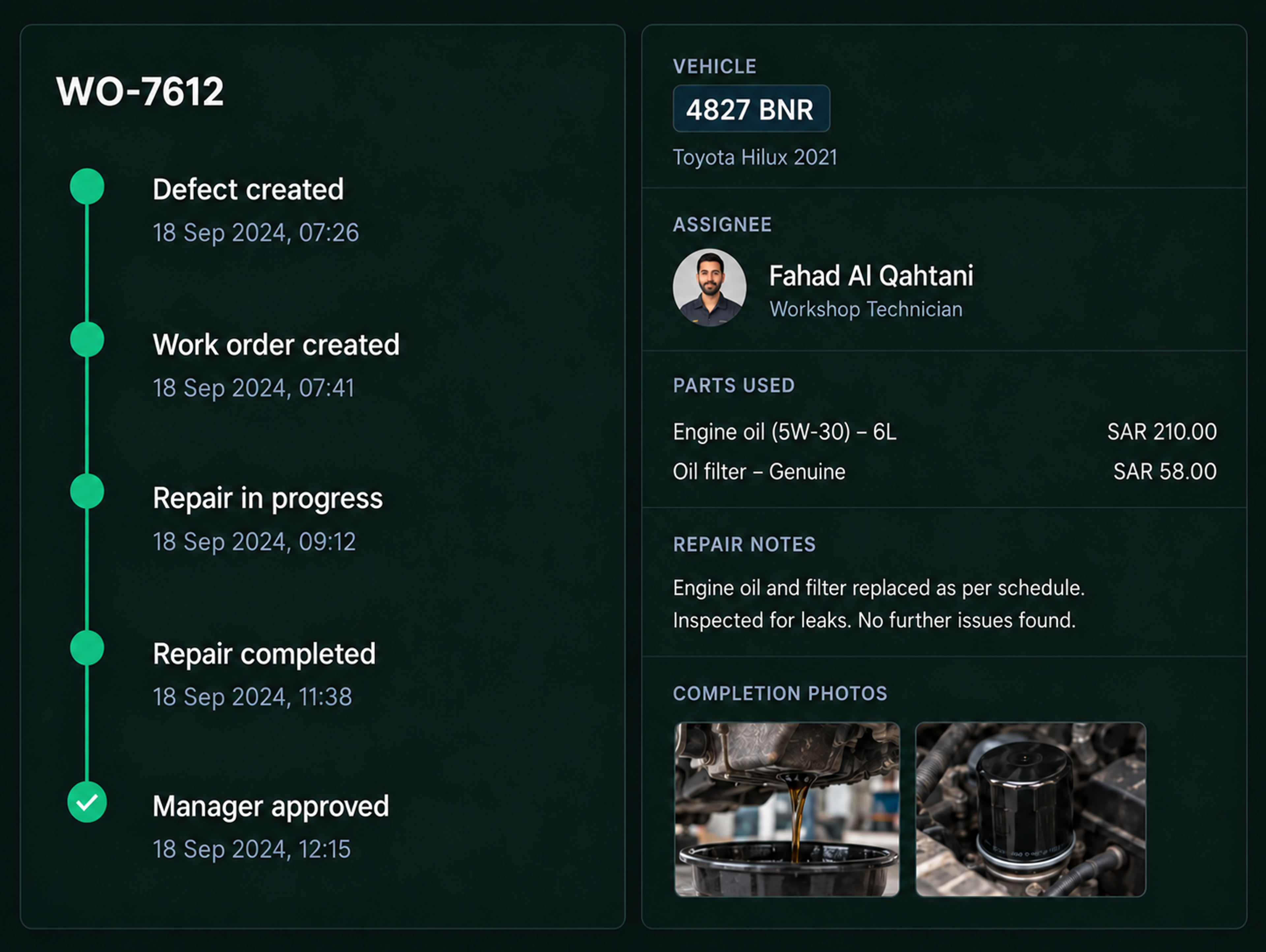Image resolution: width=1266 pixels, height=952 pixels.
Task: Click the SAR 58.00 price
Action: [x=1165, y=472]
